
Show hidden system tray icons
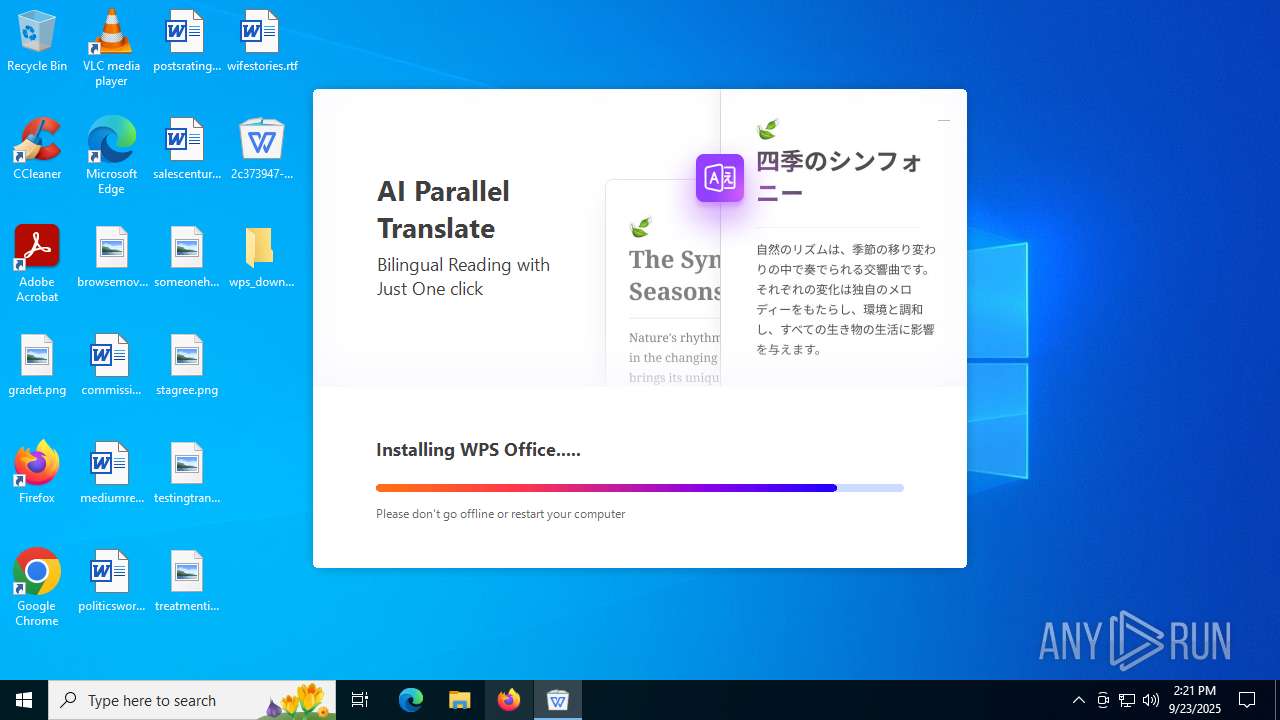pyautogui.click(x=1078, y=700)
